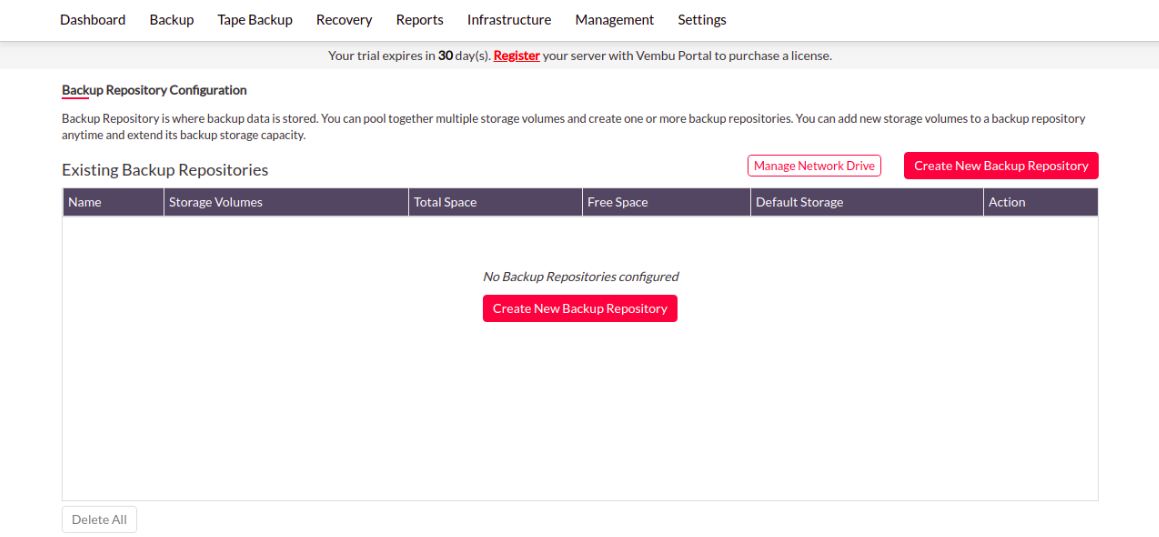Open the Recovery menu

coord(344,20)
